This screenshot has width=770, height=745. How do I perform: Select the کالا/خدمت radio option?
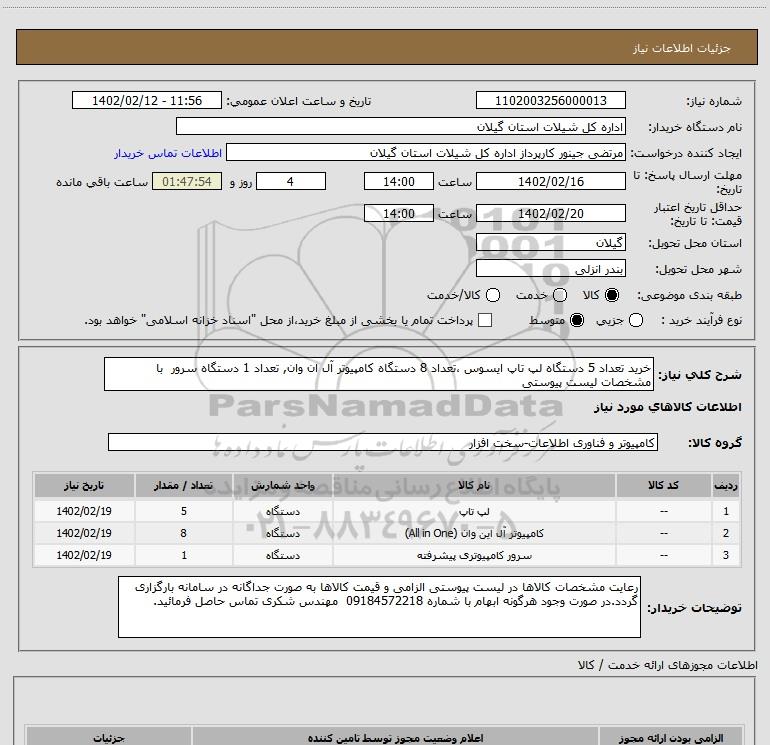click(493, 295)
